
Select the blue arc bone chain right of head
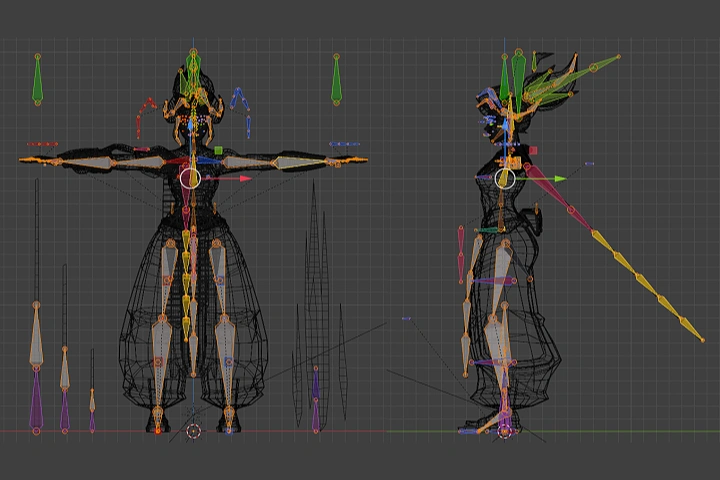tap(239, 98)
